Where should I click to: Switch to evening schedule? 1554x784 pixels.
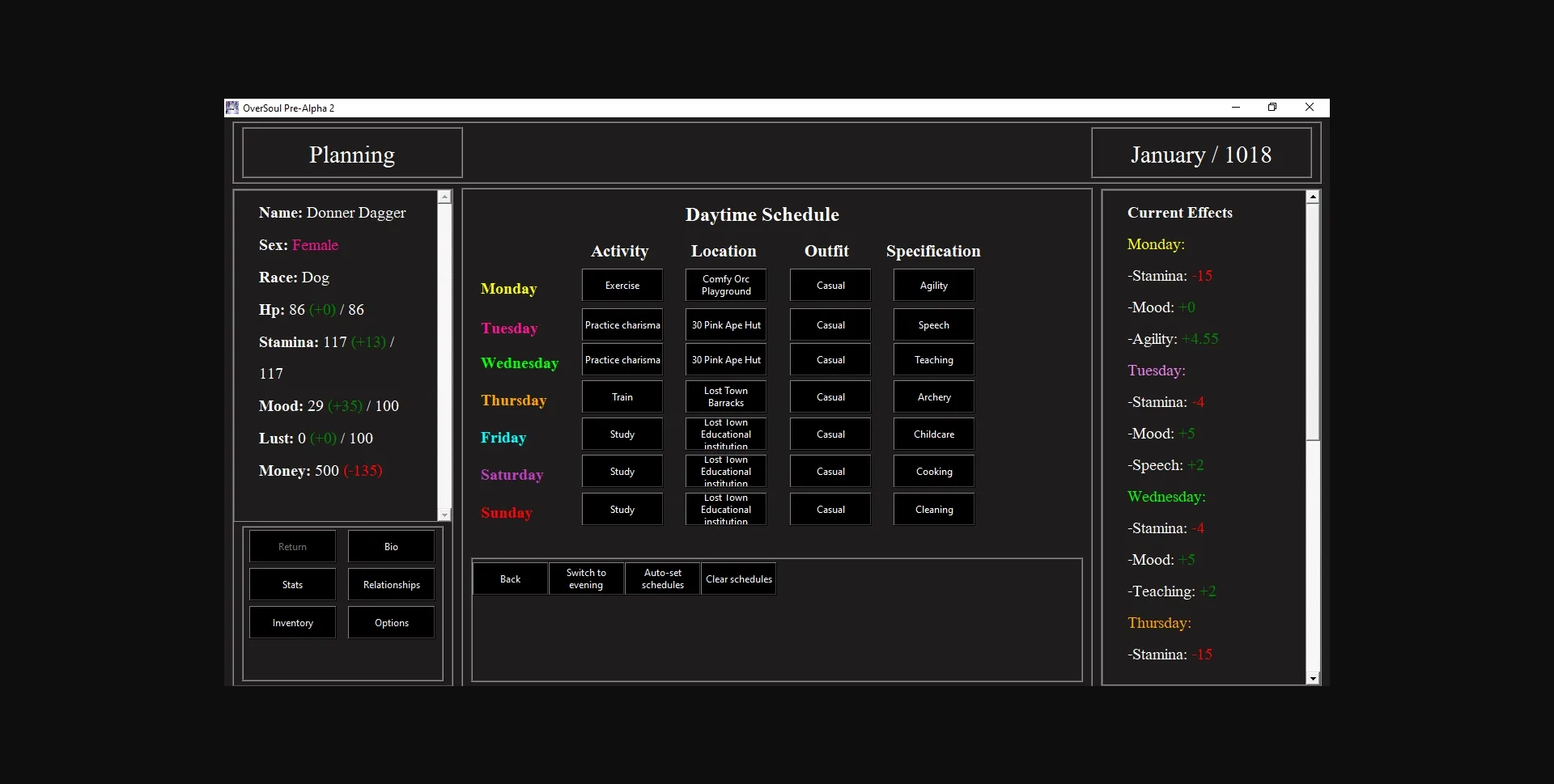click(x=586, y=579)
